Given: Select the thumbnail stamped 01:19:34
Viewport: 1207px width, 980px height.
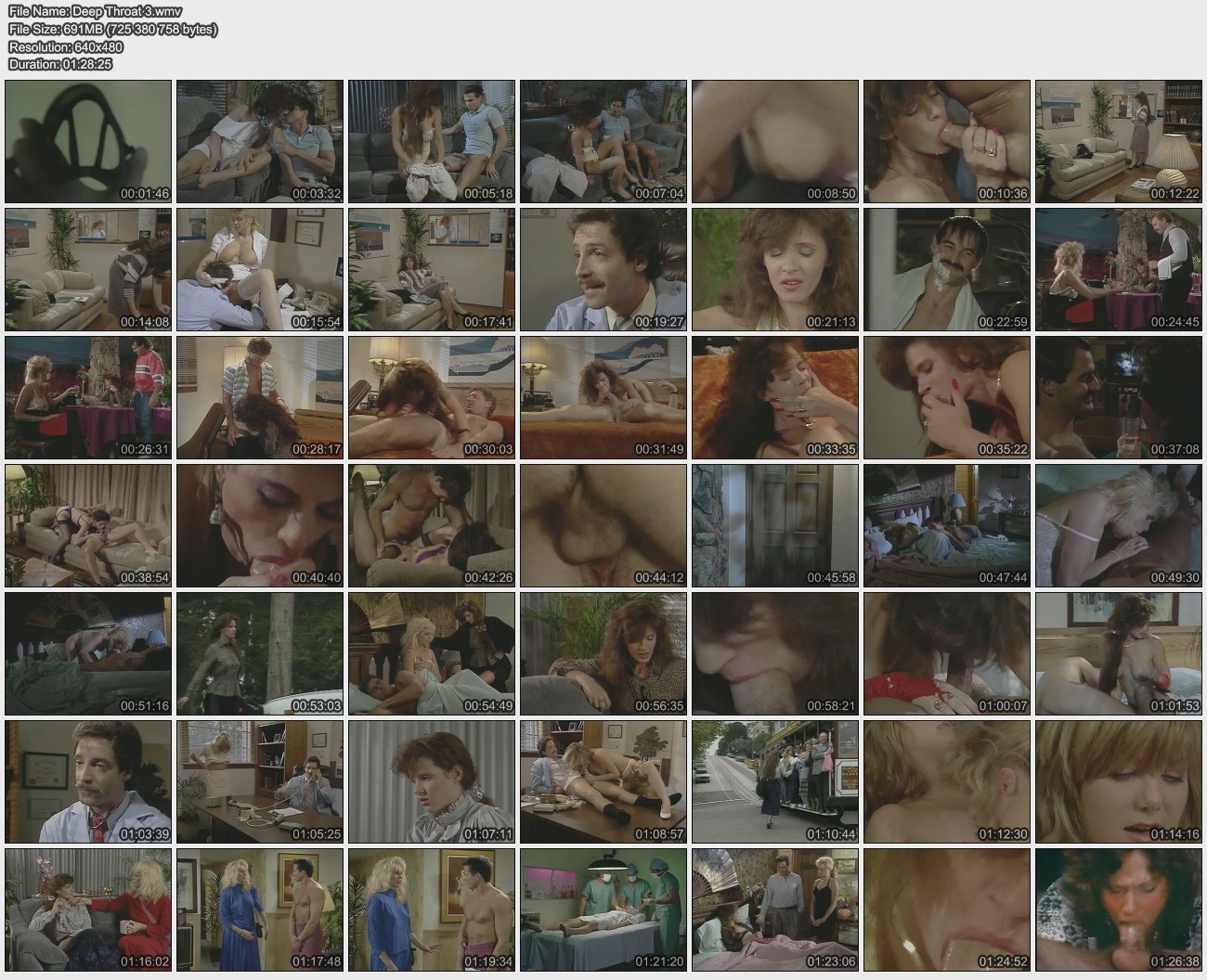Looking at the screenshot, I should coord(432,909).
